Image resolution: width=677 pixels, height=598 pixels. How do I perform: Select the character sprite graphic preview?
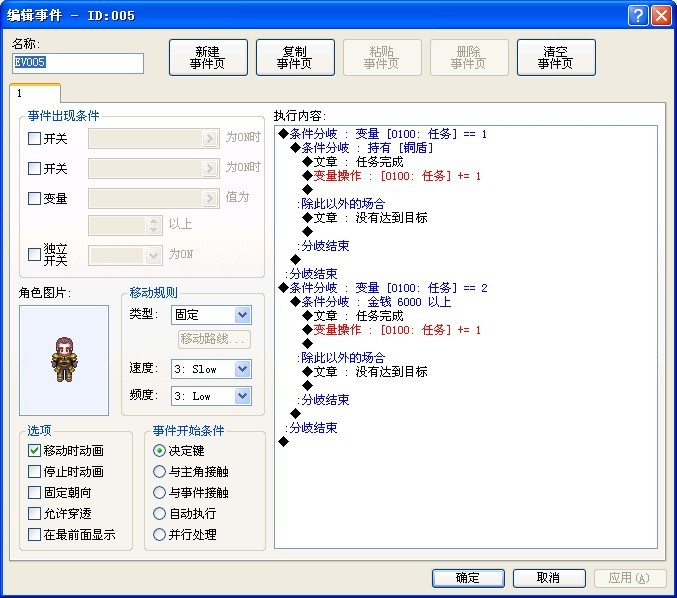(64, 360)
